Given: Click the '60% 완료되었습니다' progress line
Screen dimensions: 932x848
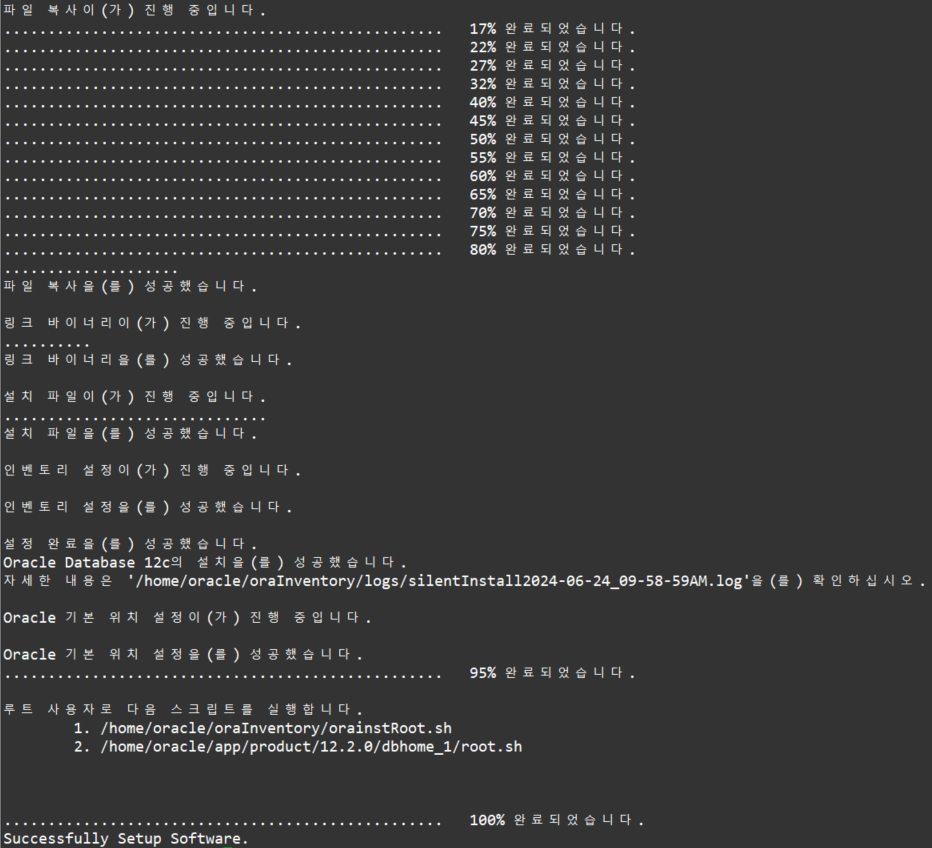Looking at the screenshot, I should [x=319, y=176].
